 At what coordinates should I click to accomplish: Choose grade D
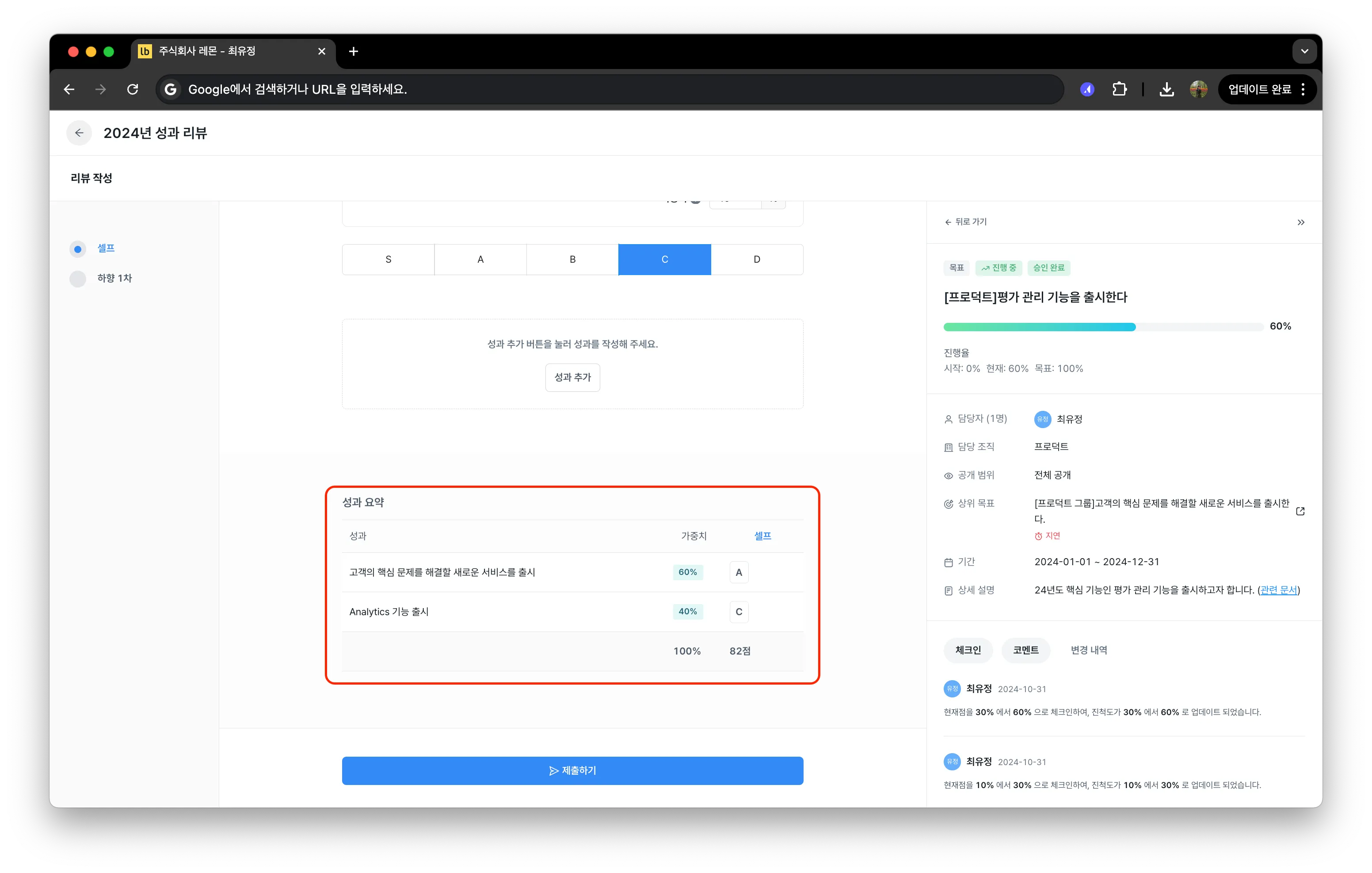[x=757, y=260]
